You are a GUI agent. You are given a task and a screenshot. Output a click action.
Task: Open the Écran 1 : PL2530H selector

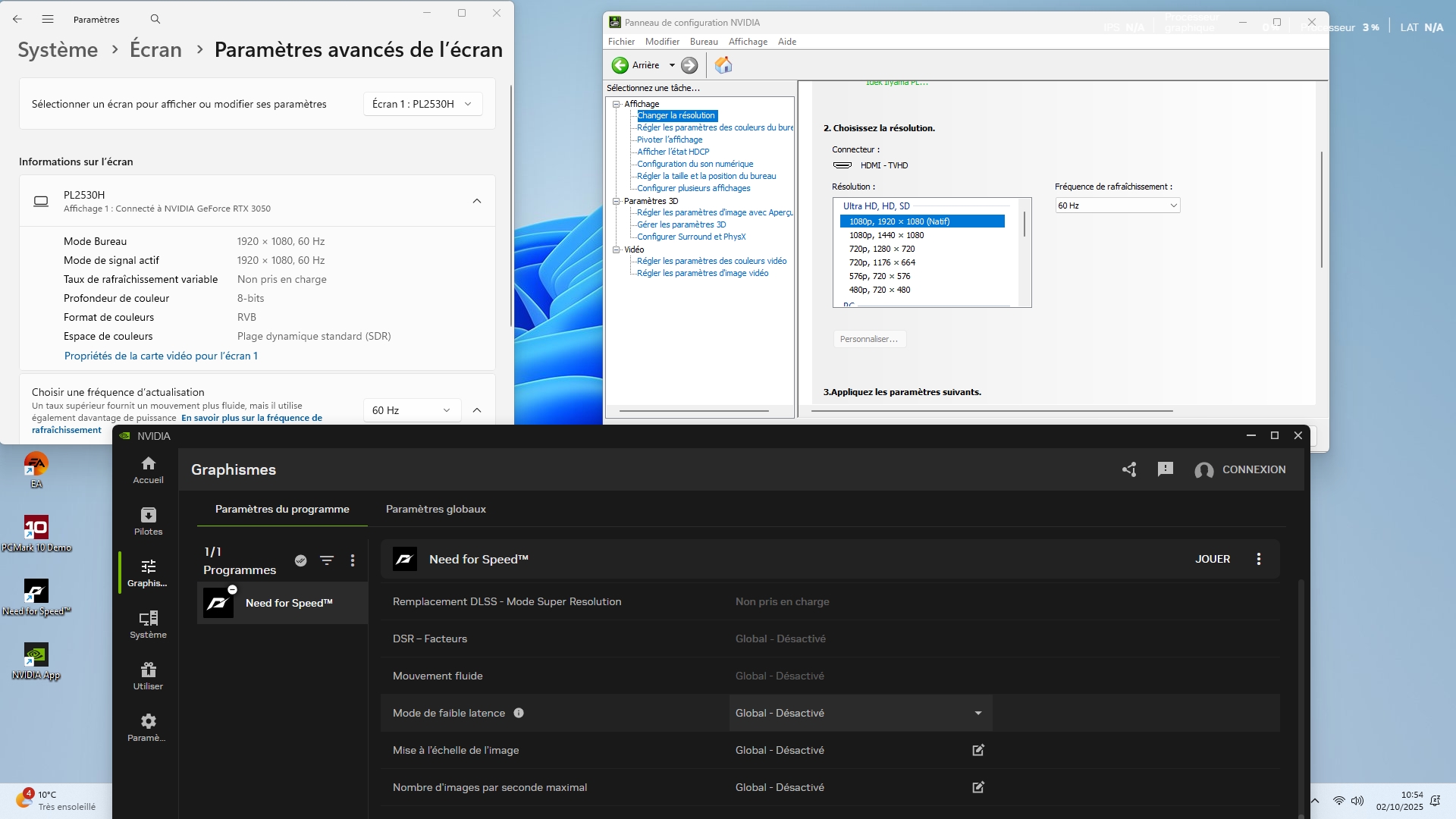point(422,104)
